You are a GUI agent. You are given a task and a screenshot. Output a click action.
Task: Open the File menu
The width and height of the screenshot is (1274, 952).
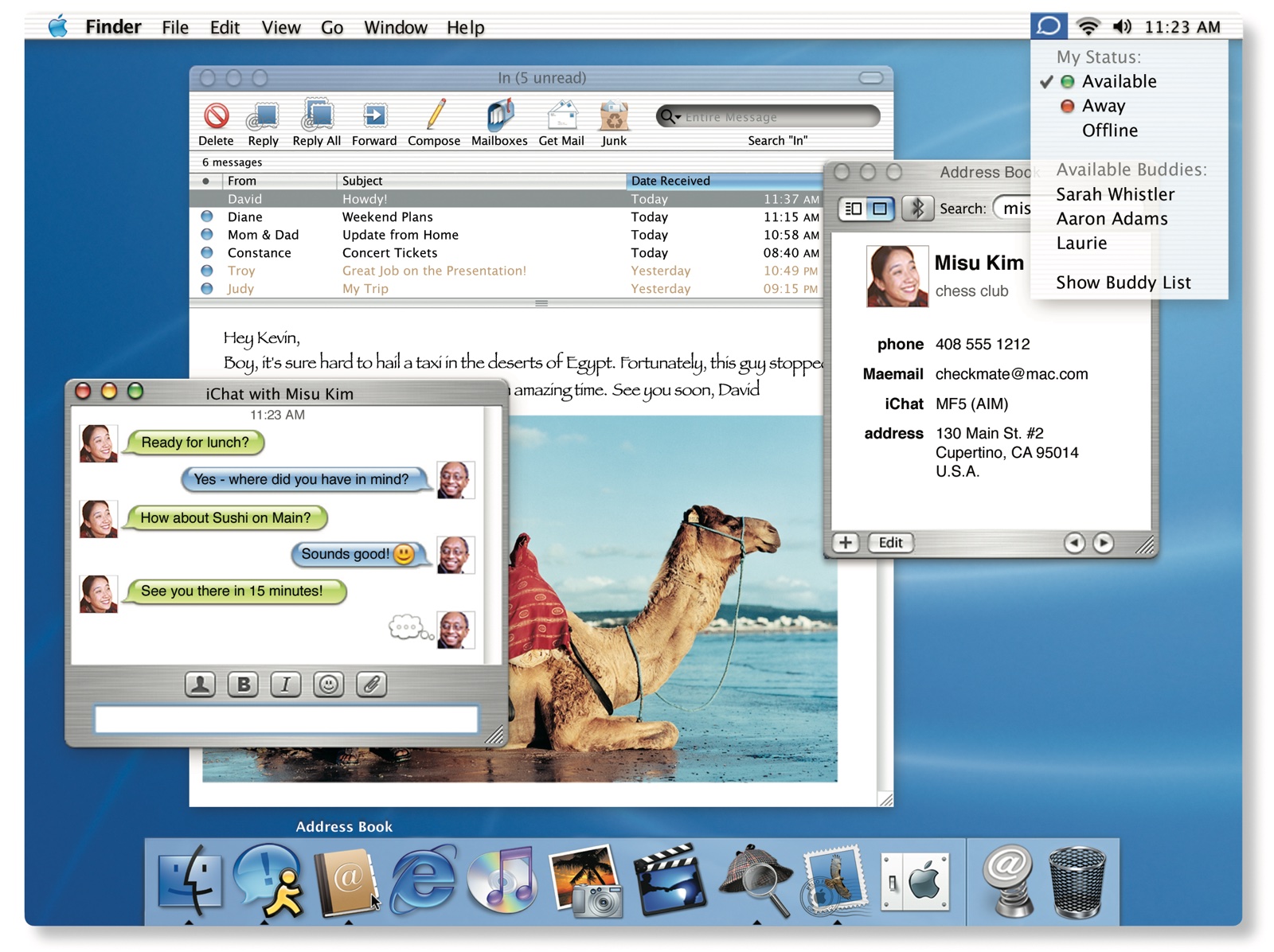(x=175, y=27)
